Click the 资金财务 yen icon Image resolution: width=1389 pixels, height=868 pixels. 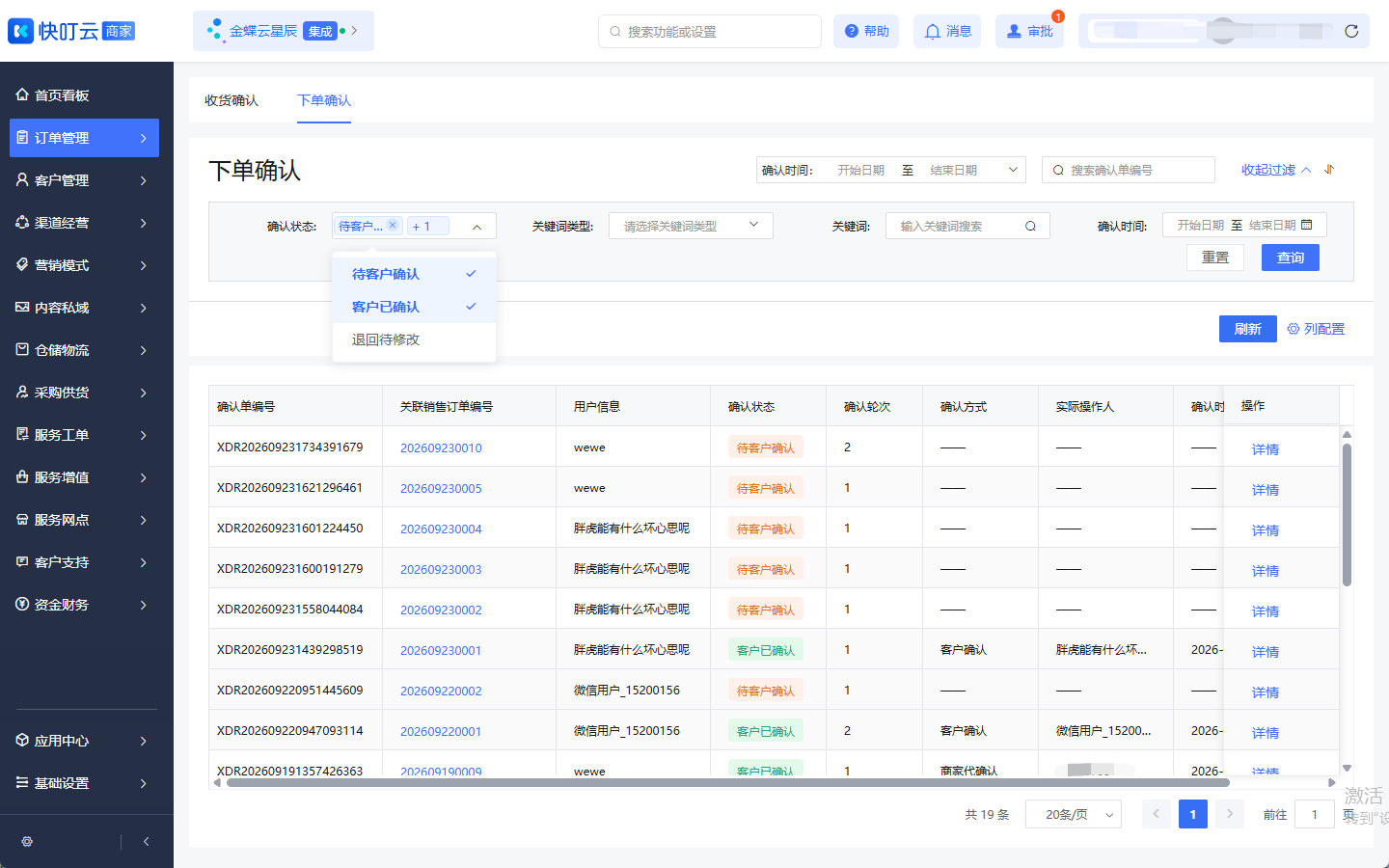(22, 604)
